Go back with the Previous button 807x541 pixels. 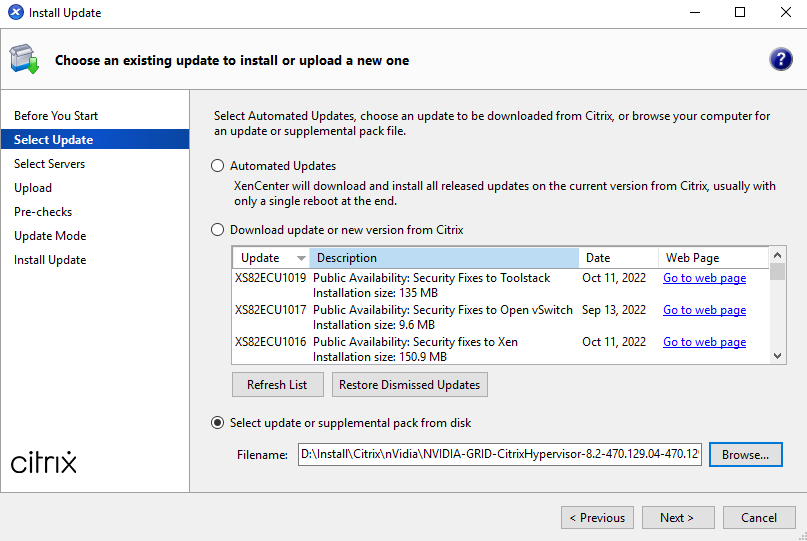pos(597,517)
